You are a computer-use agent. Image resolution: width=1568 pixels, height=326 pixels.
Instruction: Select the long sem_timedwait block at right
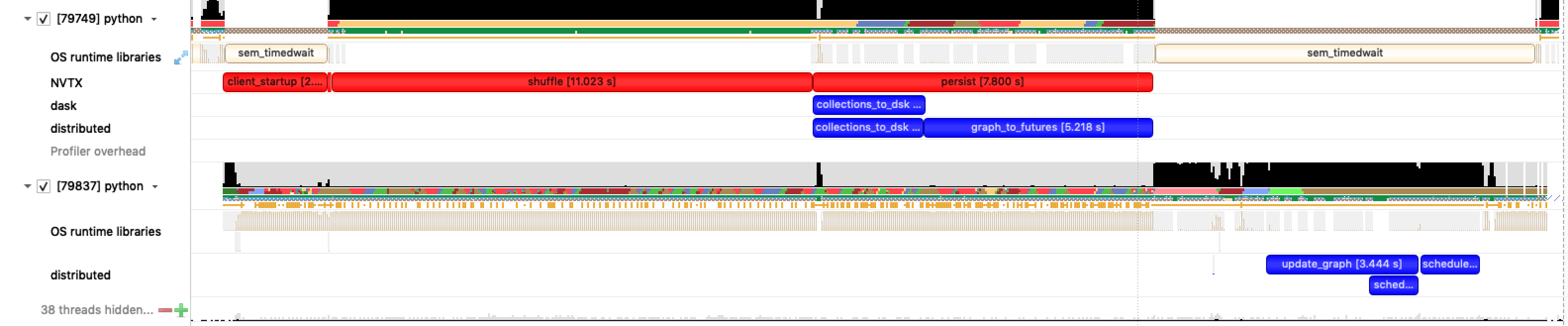[1345, 54]
